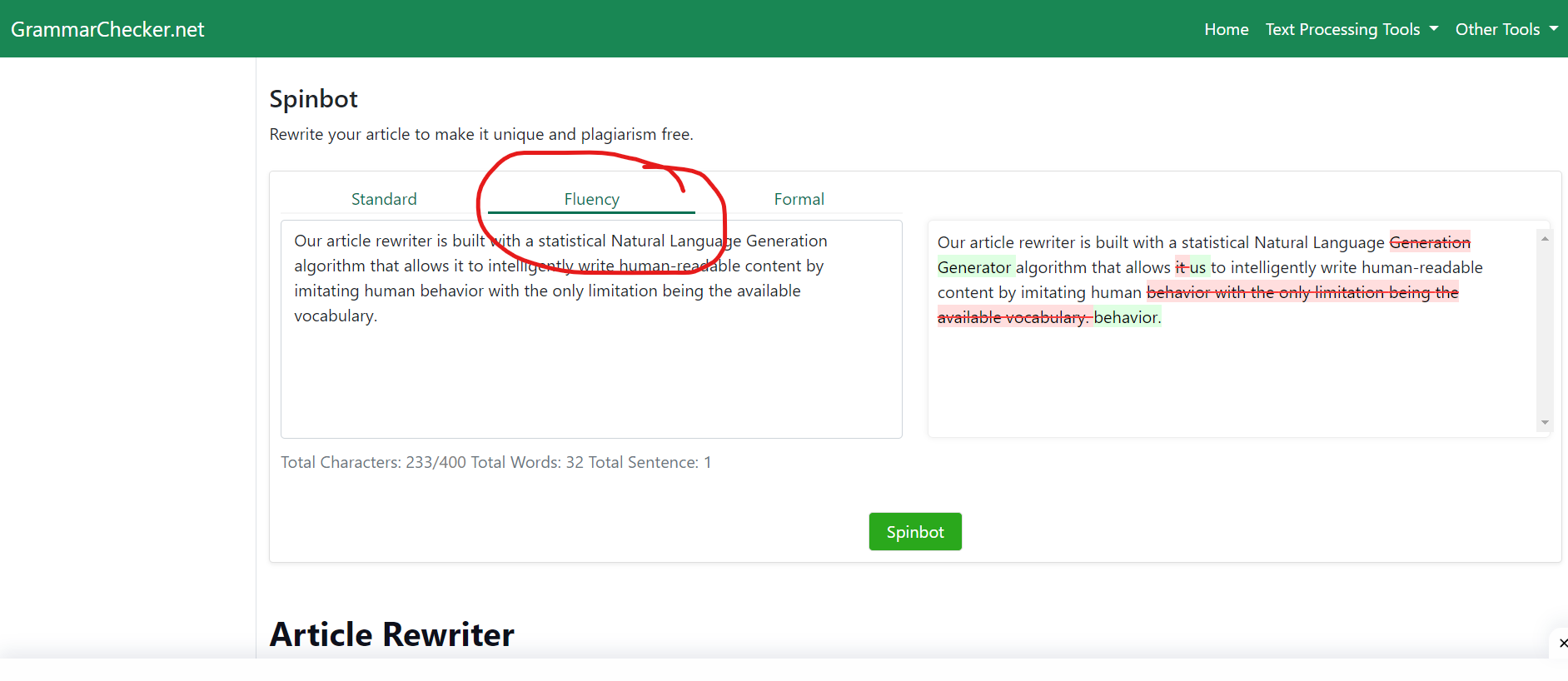Select the Fluency rewrite tab

pos(591,199)
